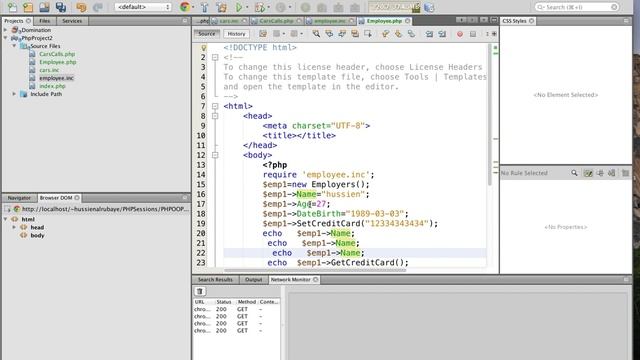Viewport: 640px width, 360px height.
Task: Click the Profile Project icon
Action: coord(280,7)
